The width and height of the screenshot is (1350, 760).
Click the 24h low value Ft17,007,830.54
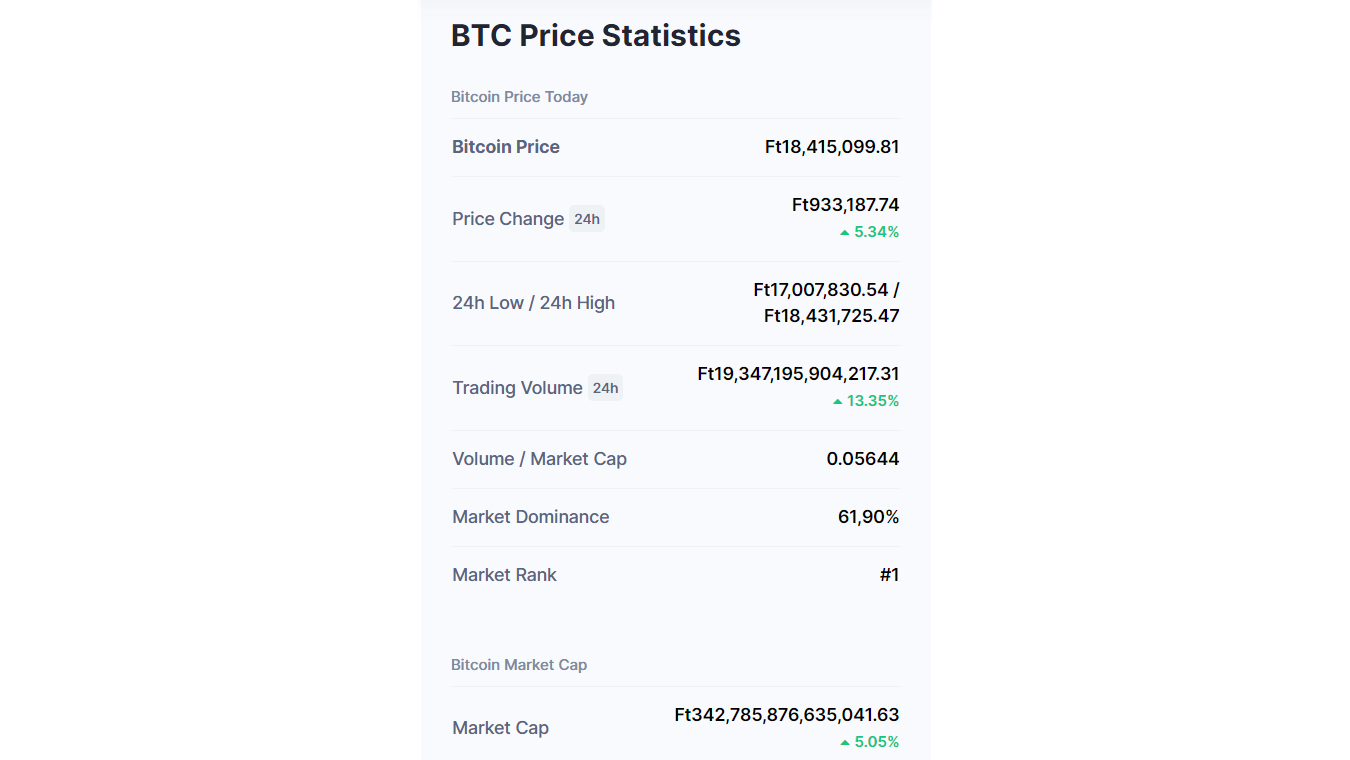coord(821,290)
